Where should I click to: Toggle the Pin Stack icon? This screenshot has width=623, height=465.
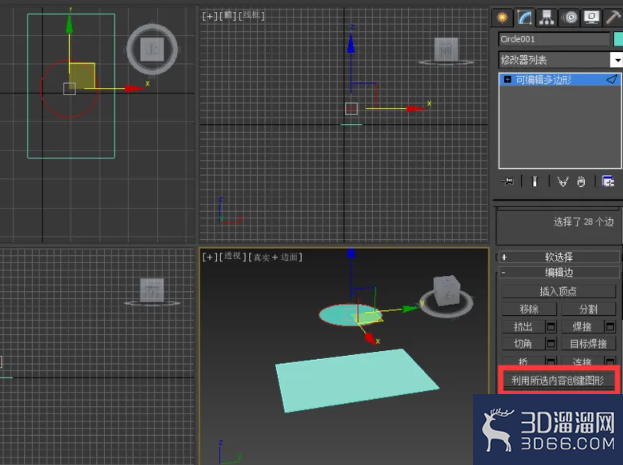(508, 182)
